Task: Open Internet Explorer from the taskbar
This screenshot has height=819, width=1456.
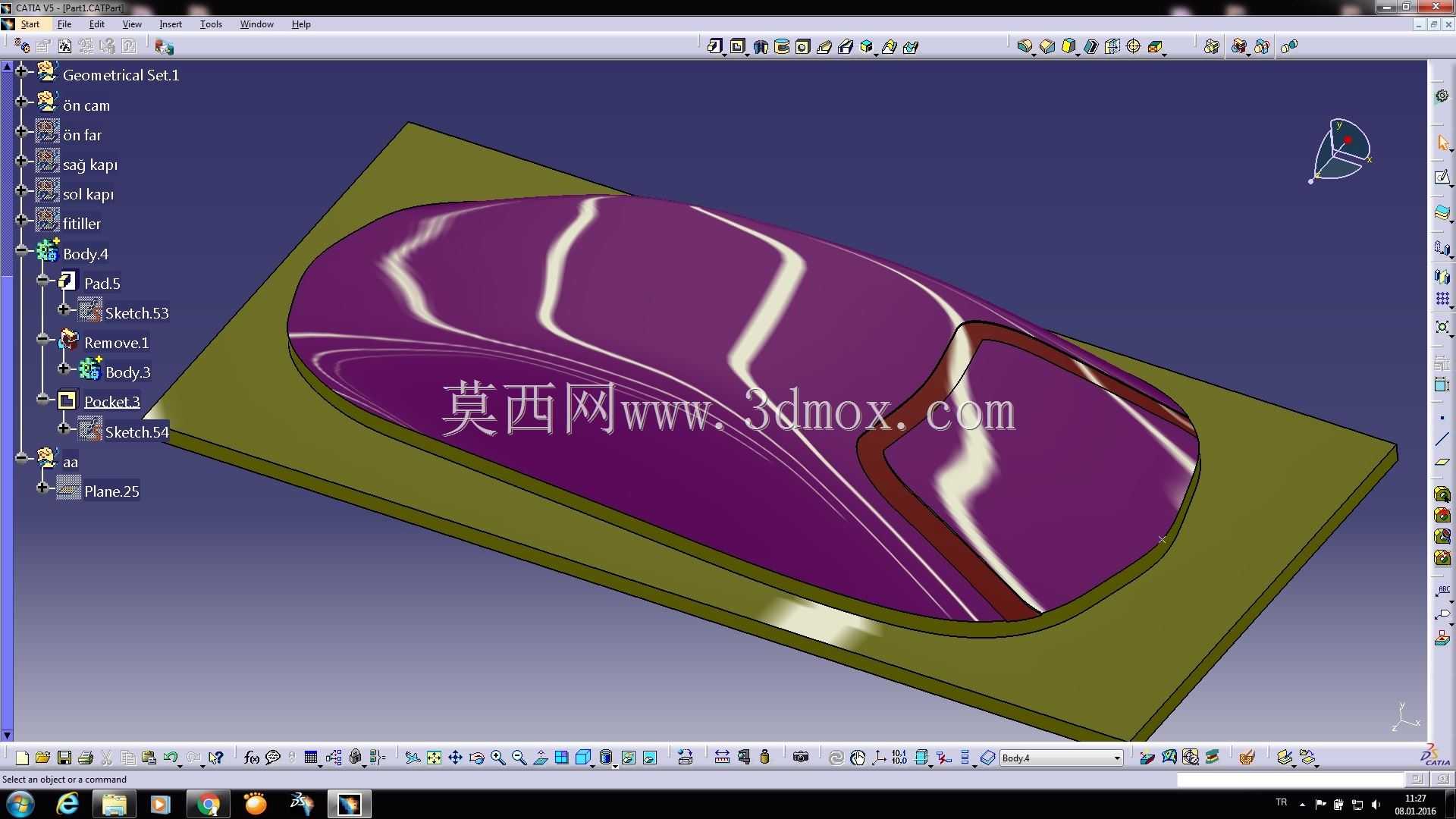Action: click(x=67, y=804)
